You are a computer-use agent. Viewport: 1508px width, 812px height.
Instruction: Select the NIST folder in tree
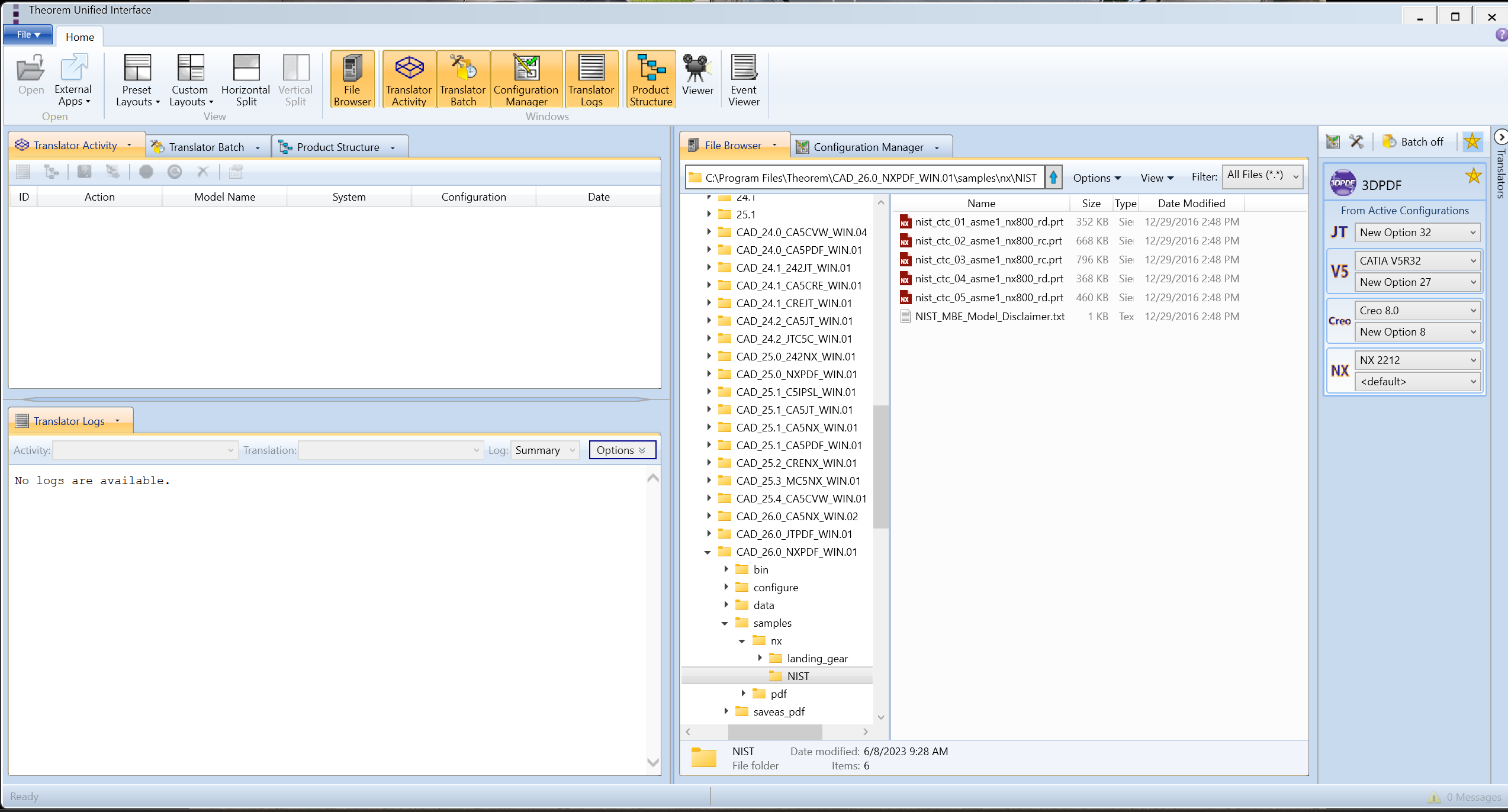click(x=798, y=676)
